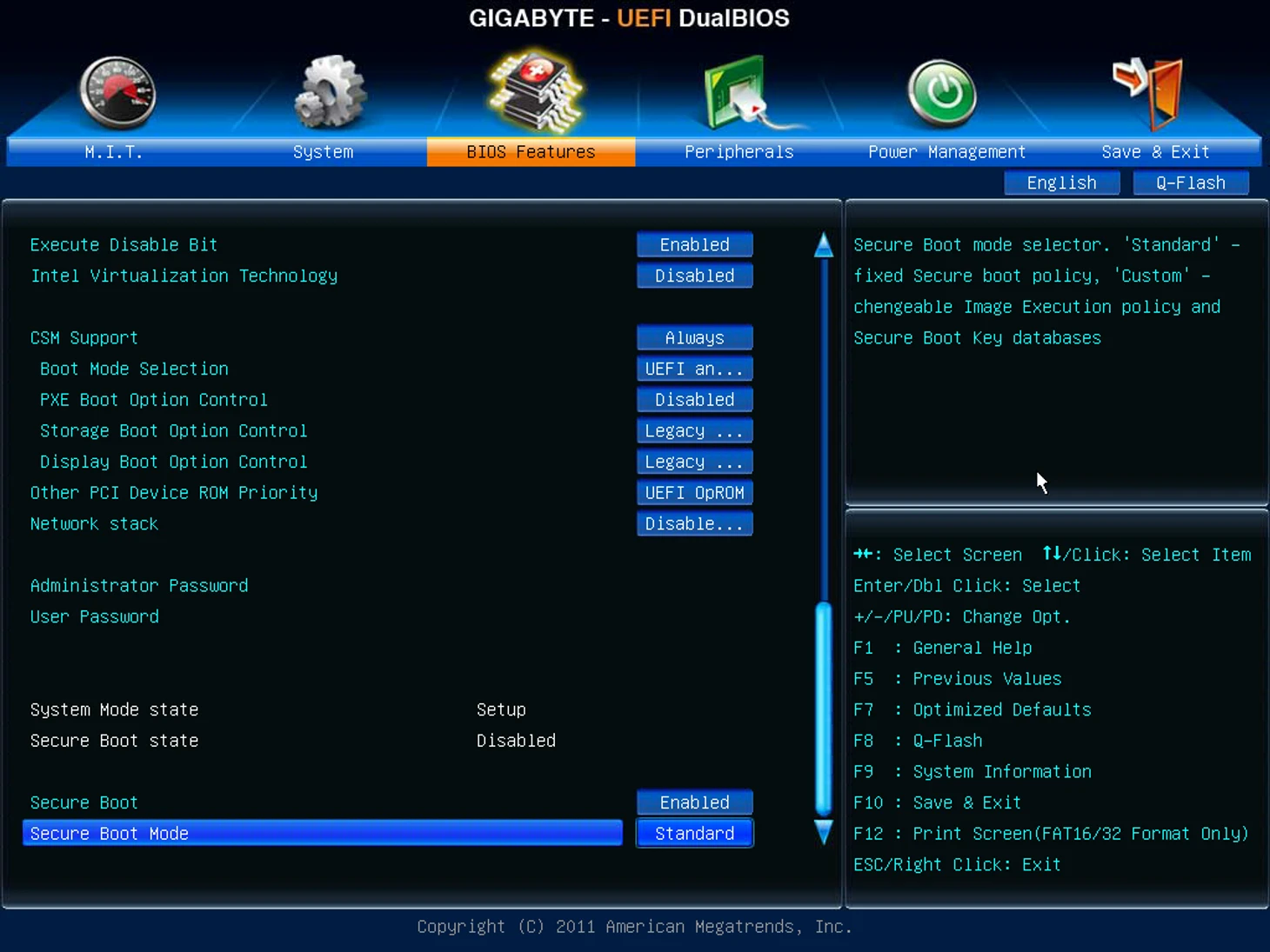Click the F5 Previous Values hint
The width and height of the screenshot is (1270, 952).
(x=958, y=679)
